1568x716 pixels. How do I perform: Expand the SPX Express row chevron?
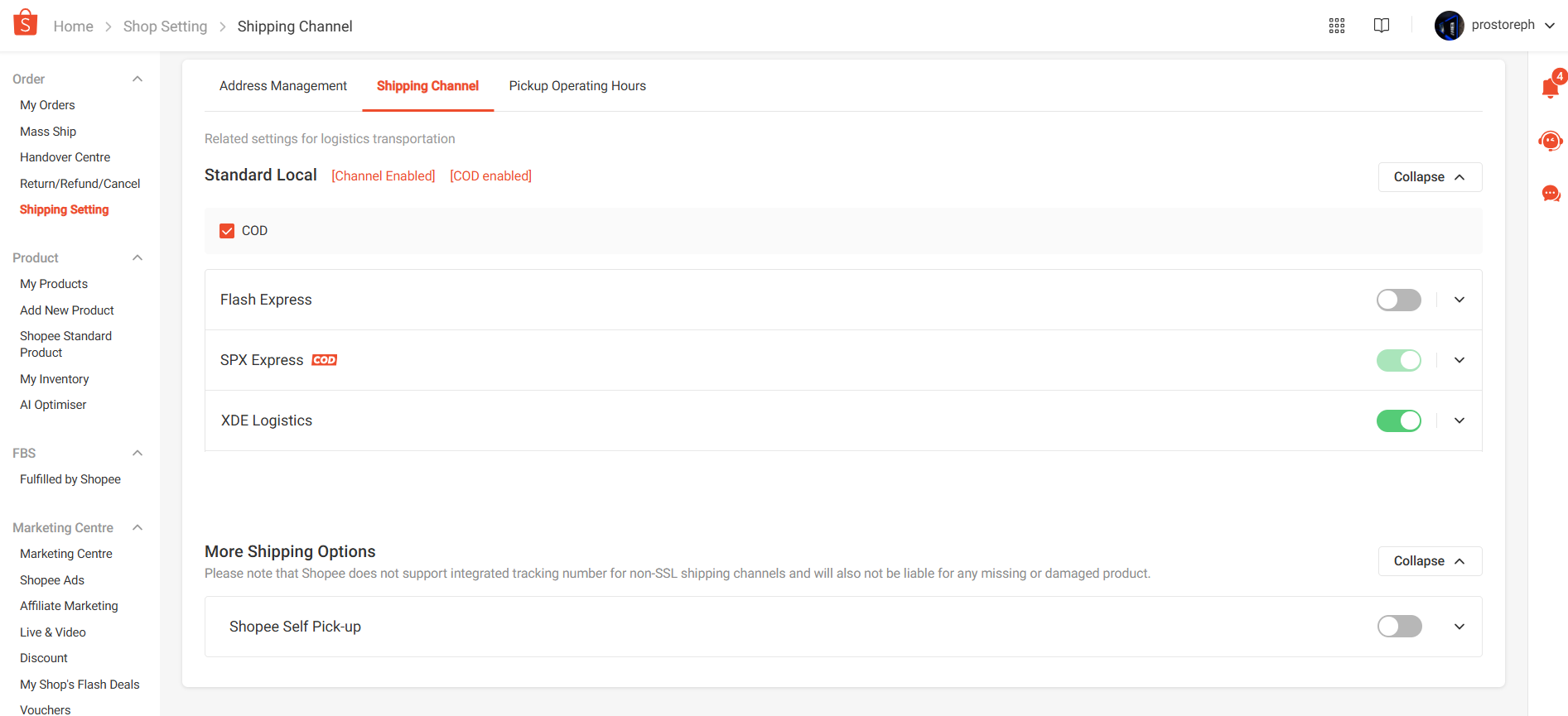pos(1459,360)
